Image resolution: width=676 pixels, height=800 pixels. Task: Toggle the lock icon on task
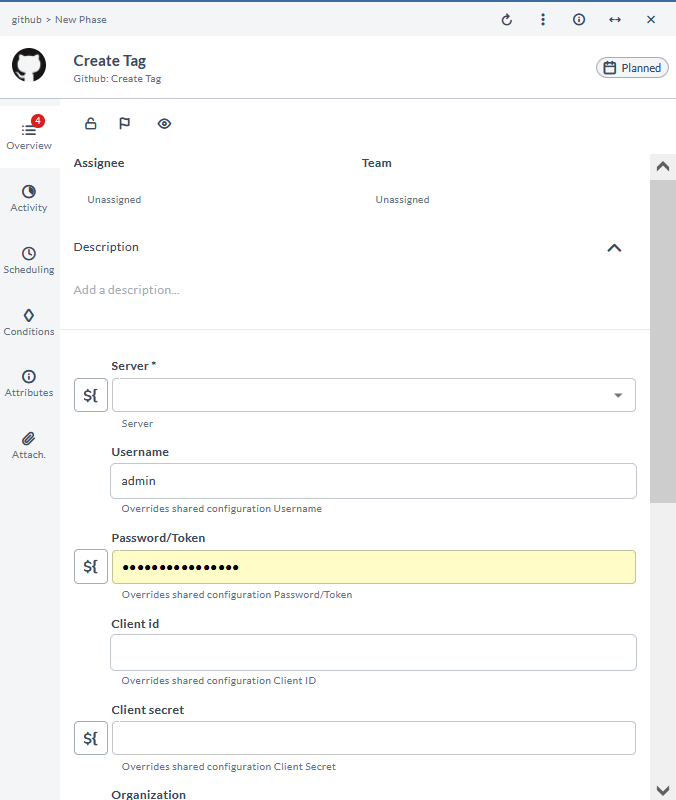pyautogui.click(x=91, y=124)
